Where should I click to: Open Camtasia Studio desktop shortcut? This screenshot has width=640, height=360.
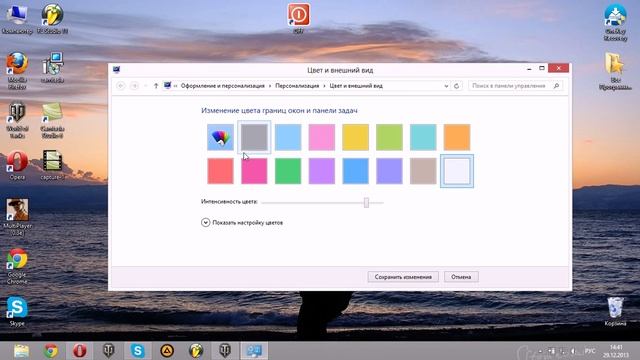click(52, 120)
